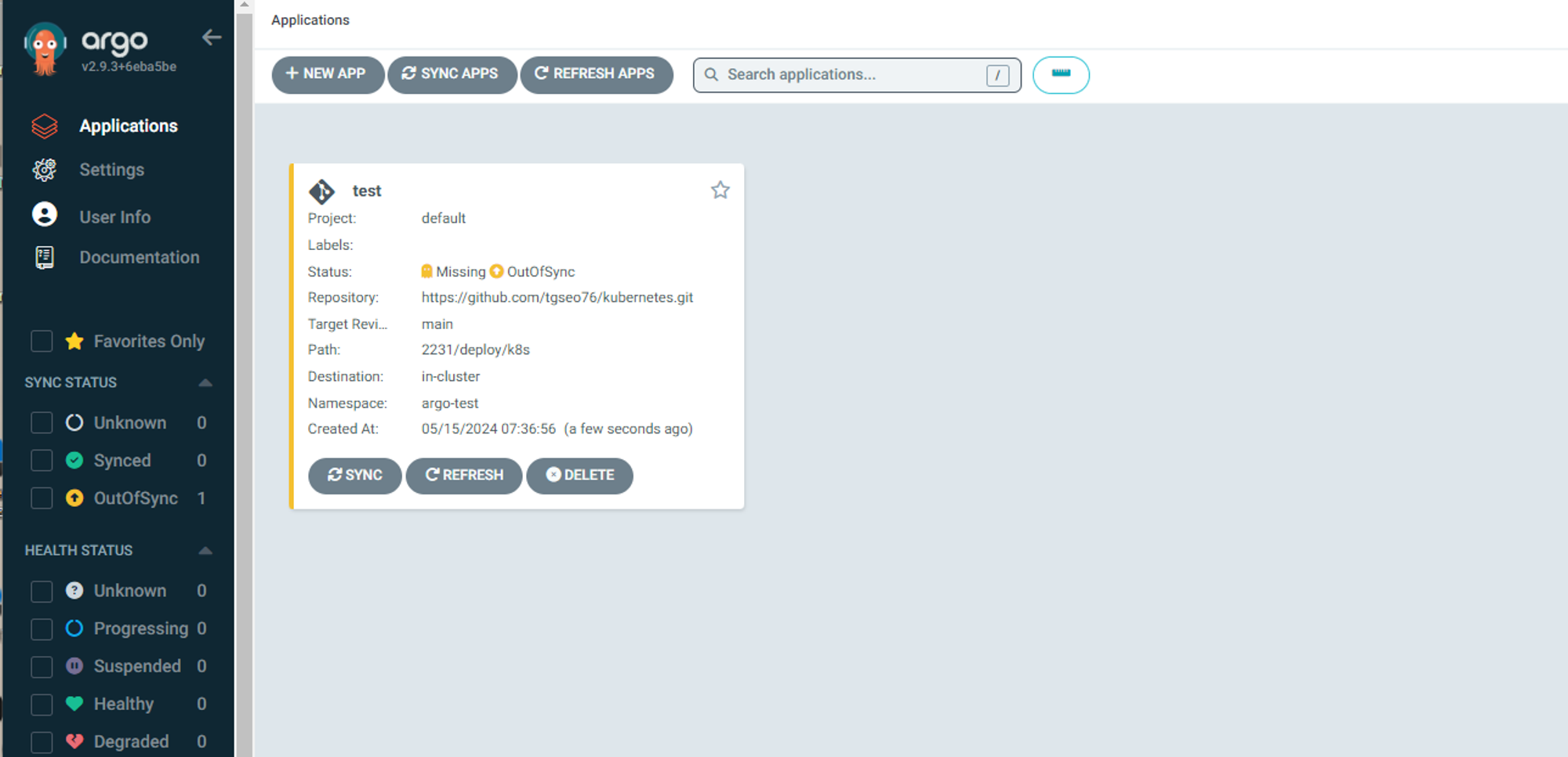Toggle the Favorites Only checkbox

click(42, 341)
